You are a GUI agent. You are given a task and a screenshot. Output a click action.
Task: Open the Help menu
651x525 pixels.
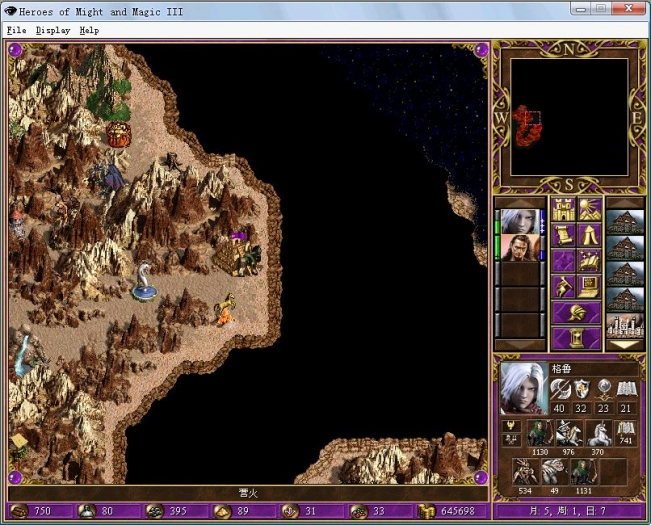[89, 30]
